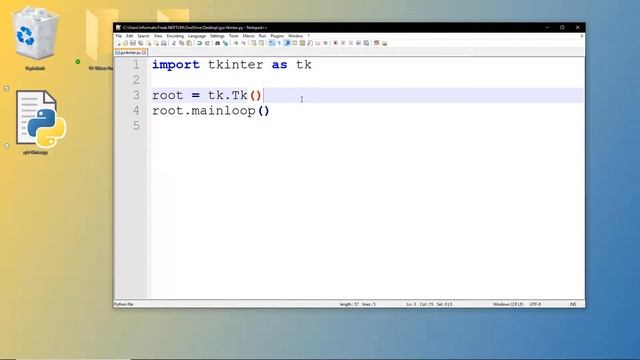Open Find with the binoculars icon
640x360 pixels.
pyautogui.click(x=218, y=43)
